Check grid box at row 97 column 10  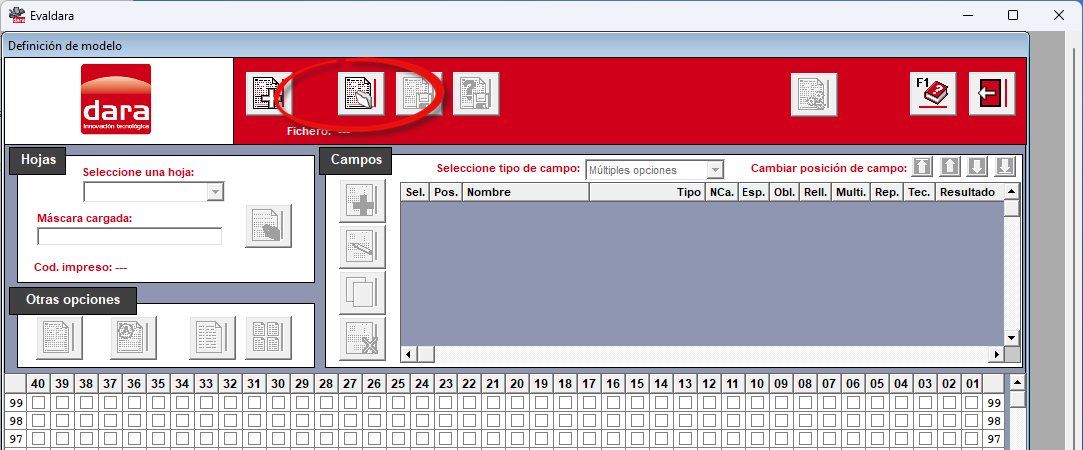757,438
